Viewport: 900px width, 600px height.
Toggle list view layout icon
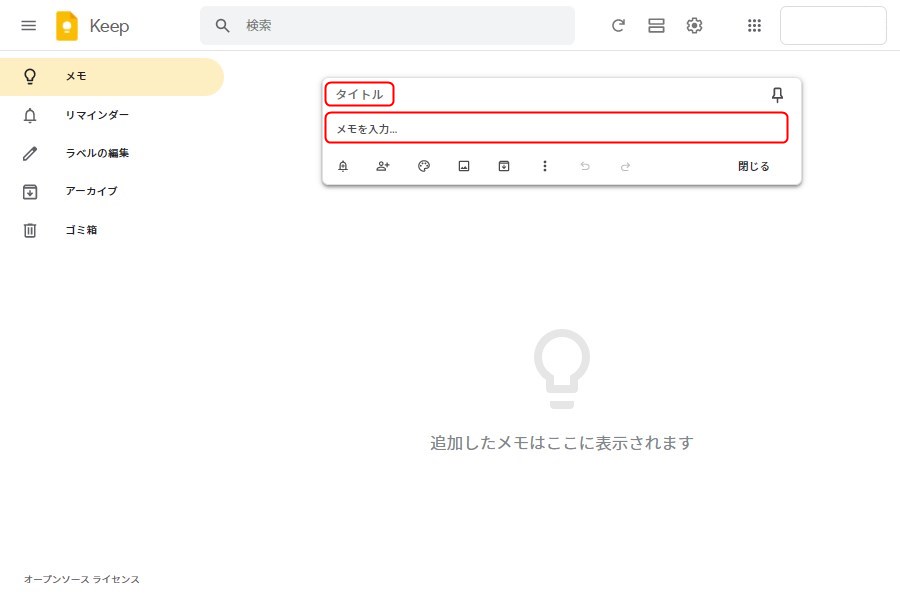click(x=656, y=26)
